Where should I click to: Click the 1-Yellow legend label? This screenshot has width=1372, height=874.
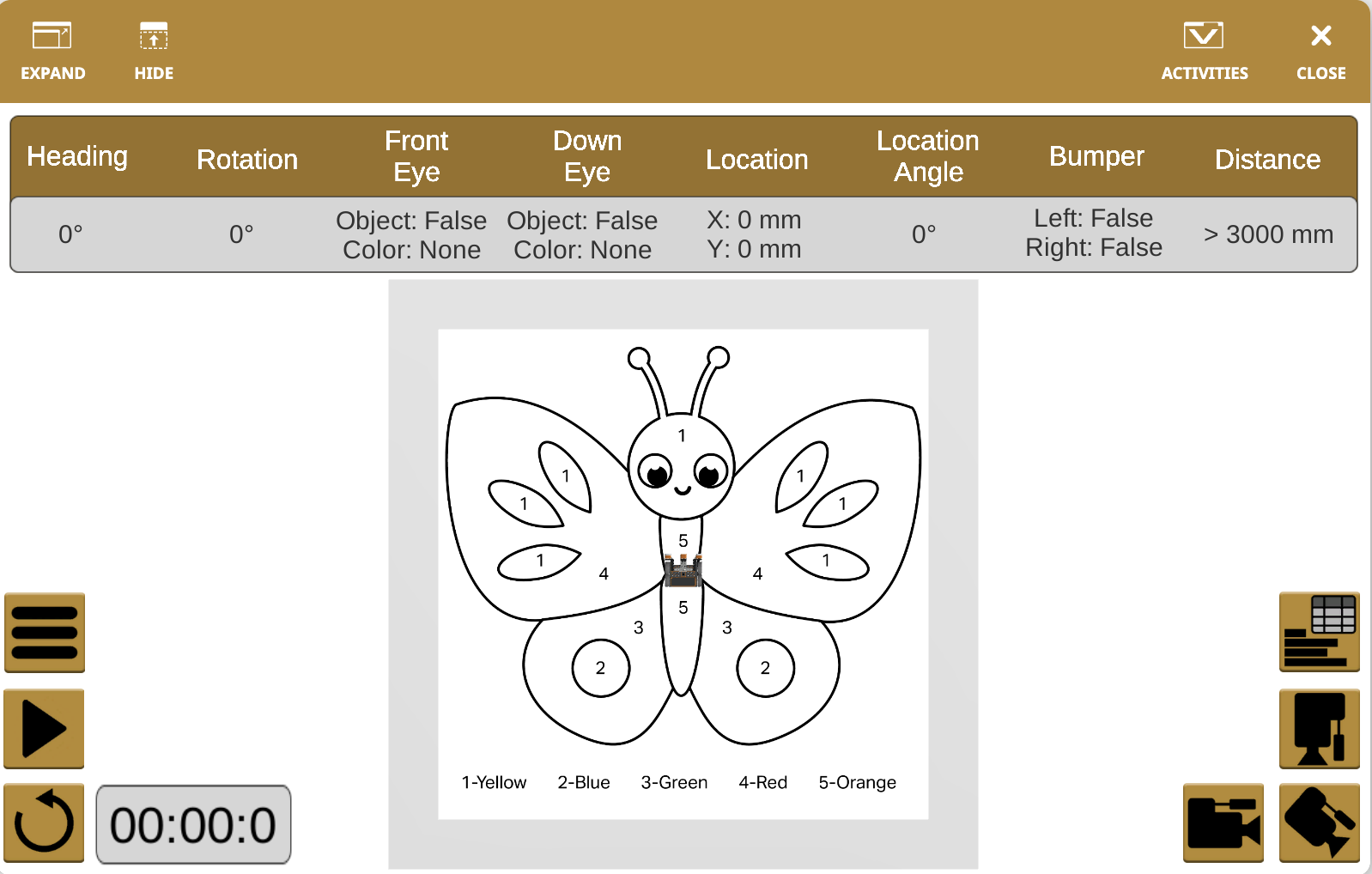coord(494,782)
